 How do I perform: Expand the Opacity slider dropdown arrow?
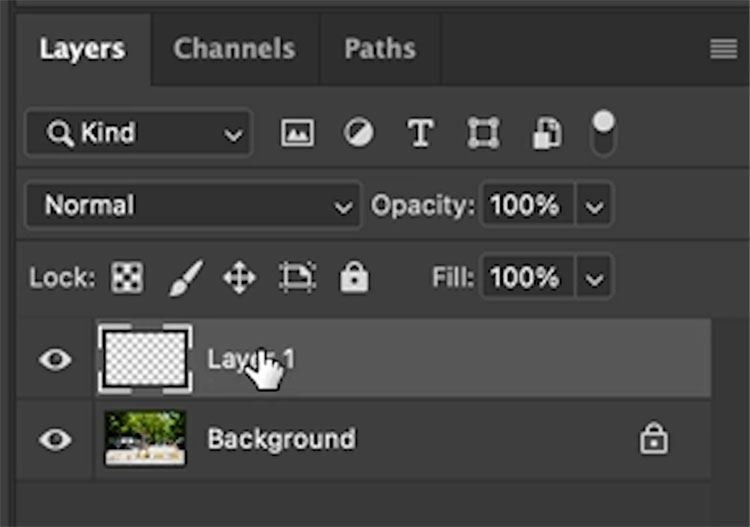[x=594, y=206]
